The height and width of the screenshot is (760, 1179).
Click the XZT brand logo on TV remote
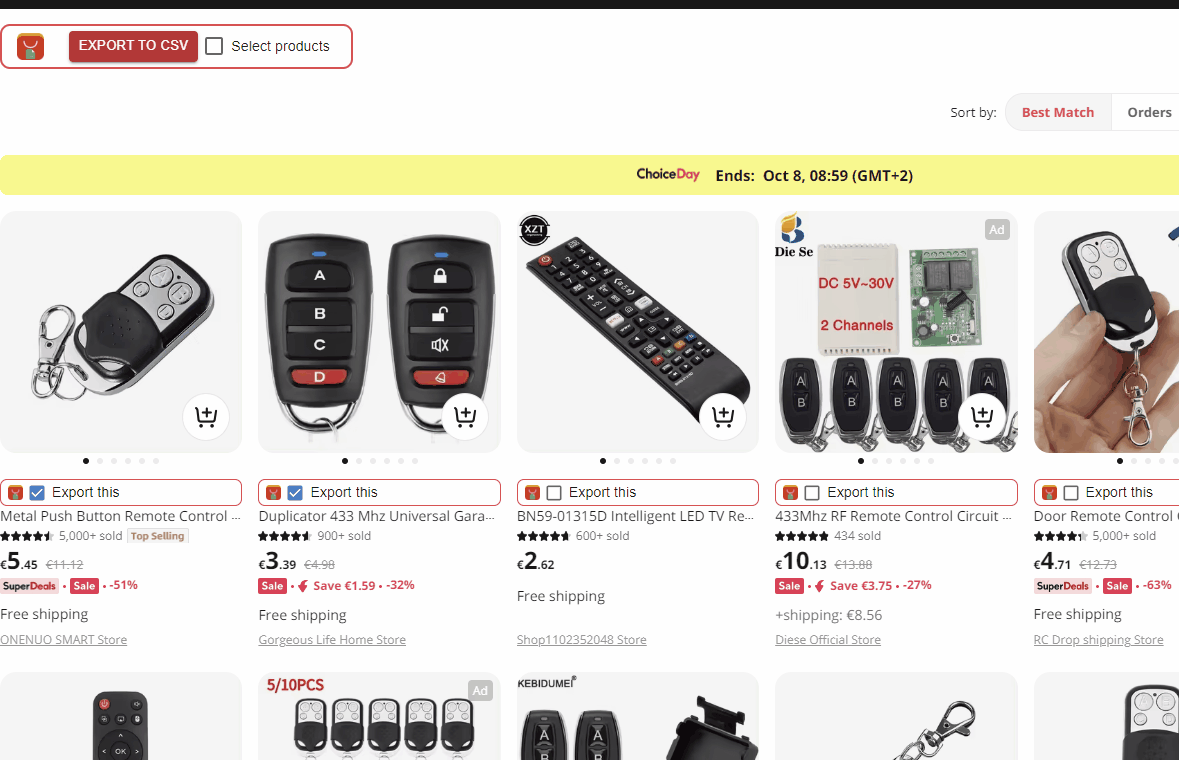coord(535,230)
